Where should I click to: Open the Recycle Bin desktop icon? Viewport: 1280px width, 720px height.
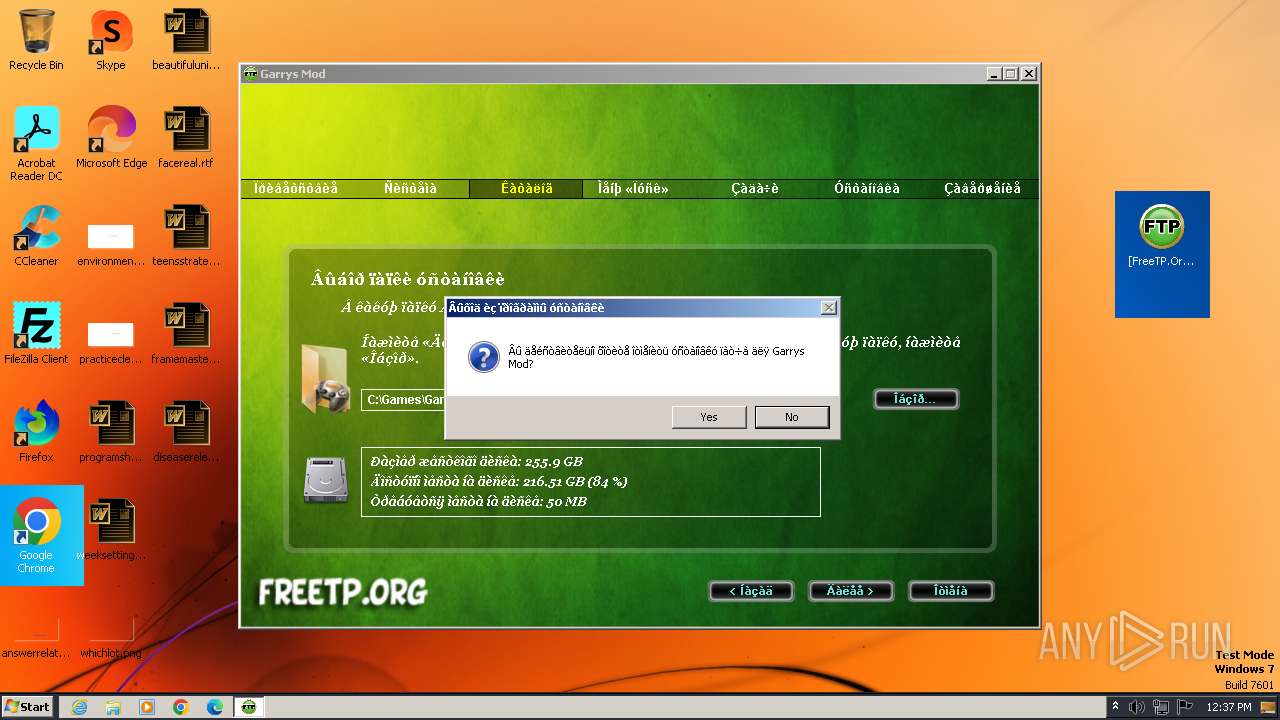click(36, 40)
